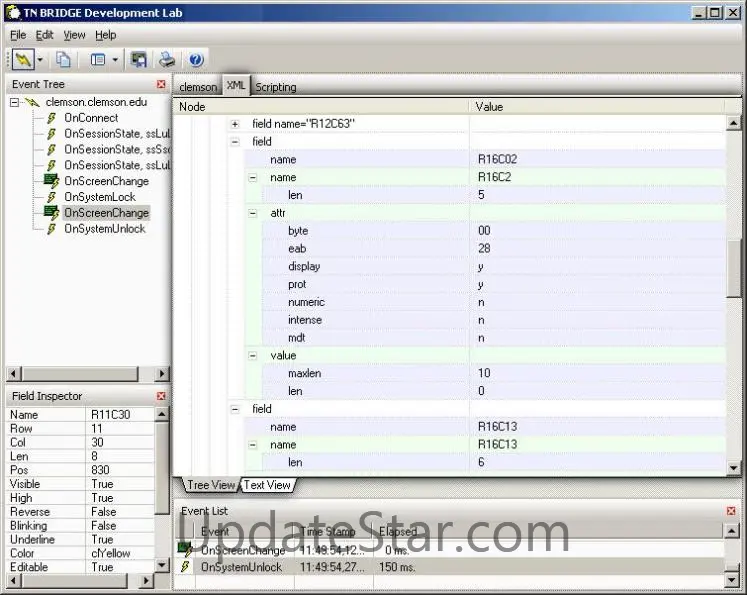Click the Event List OnScreenChange icon

[x=185, y=549]
